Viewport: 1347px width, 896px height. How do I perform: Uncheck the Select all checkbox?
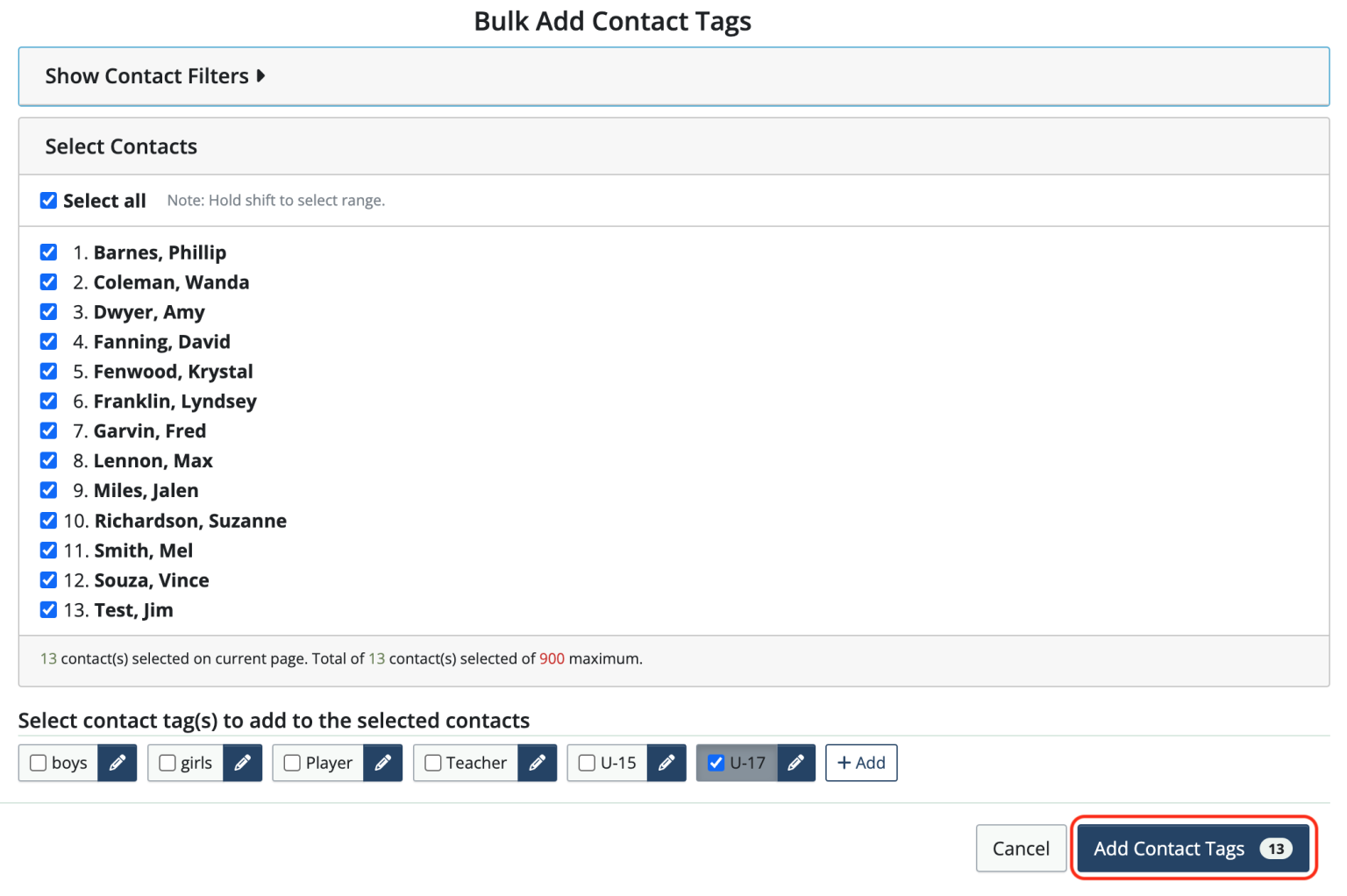pos(48,200)
